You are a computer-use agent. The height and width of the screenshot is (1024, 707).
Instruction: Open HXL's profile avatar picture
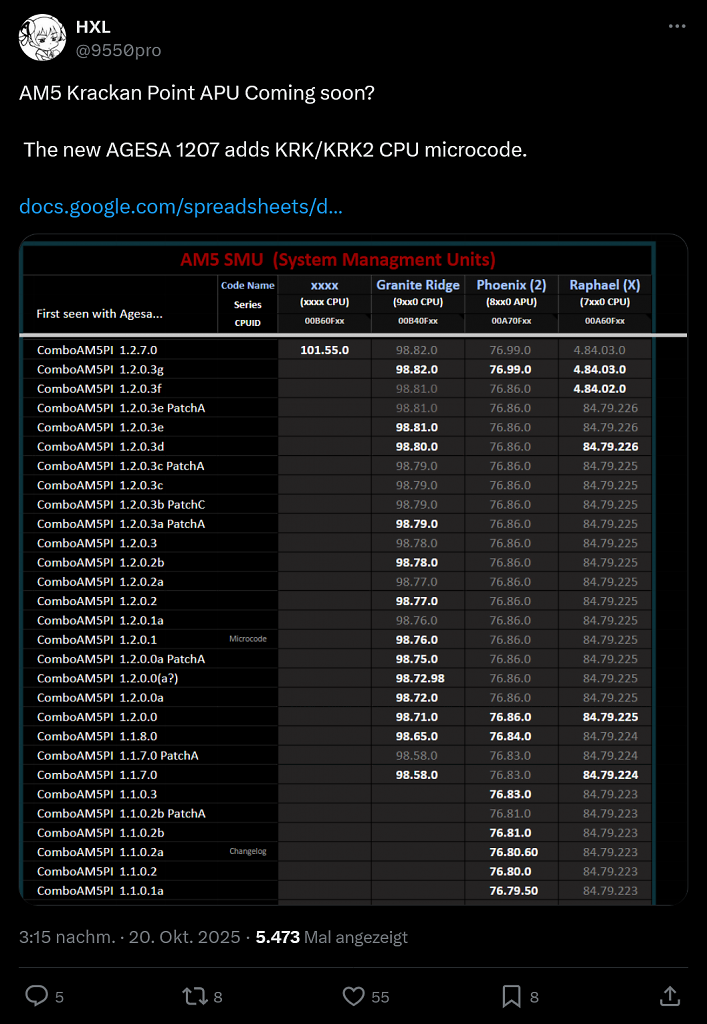42,38
